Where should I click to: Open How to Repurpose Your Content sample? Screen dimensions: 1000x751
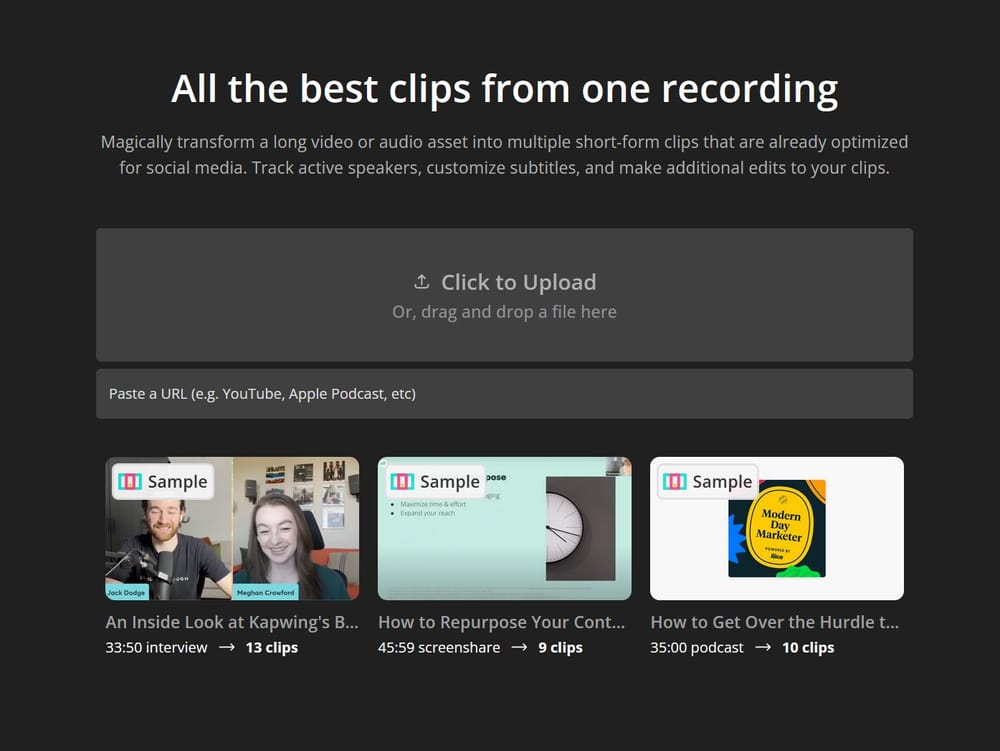click(x=504, y=622)
